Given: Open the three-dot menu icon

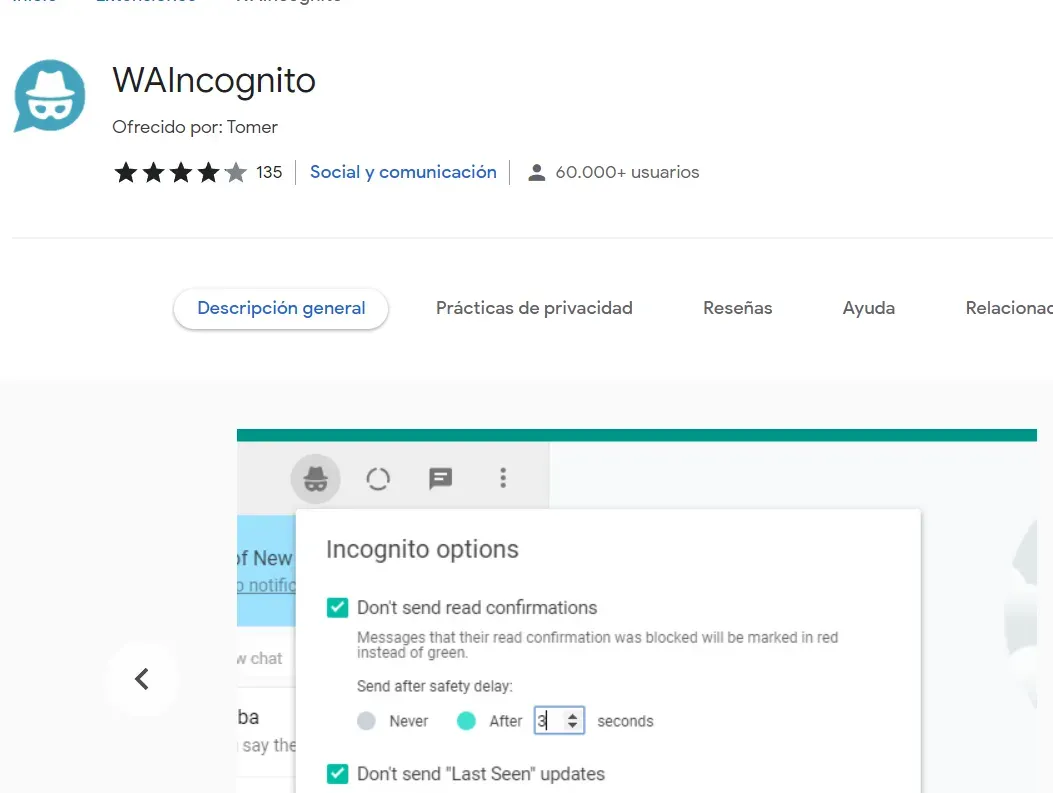Looking at the screenshot, I should [x=503, y=479].
